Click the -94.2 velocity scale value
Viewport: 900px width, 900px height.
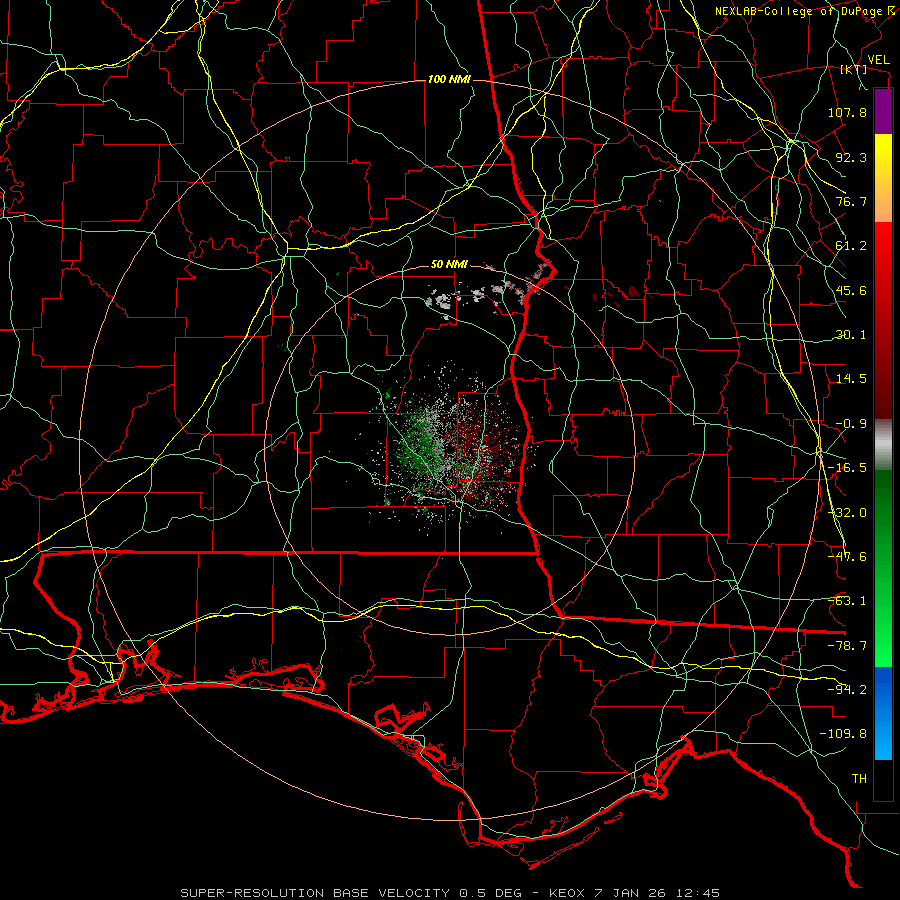[847, 690]
